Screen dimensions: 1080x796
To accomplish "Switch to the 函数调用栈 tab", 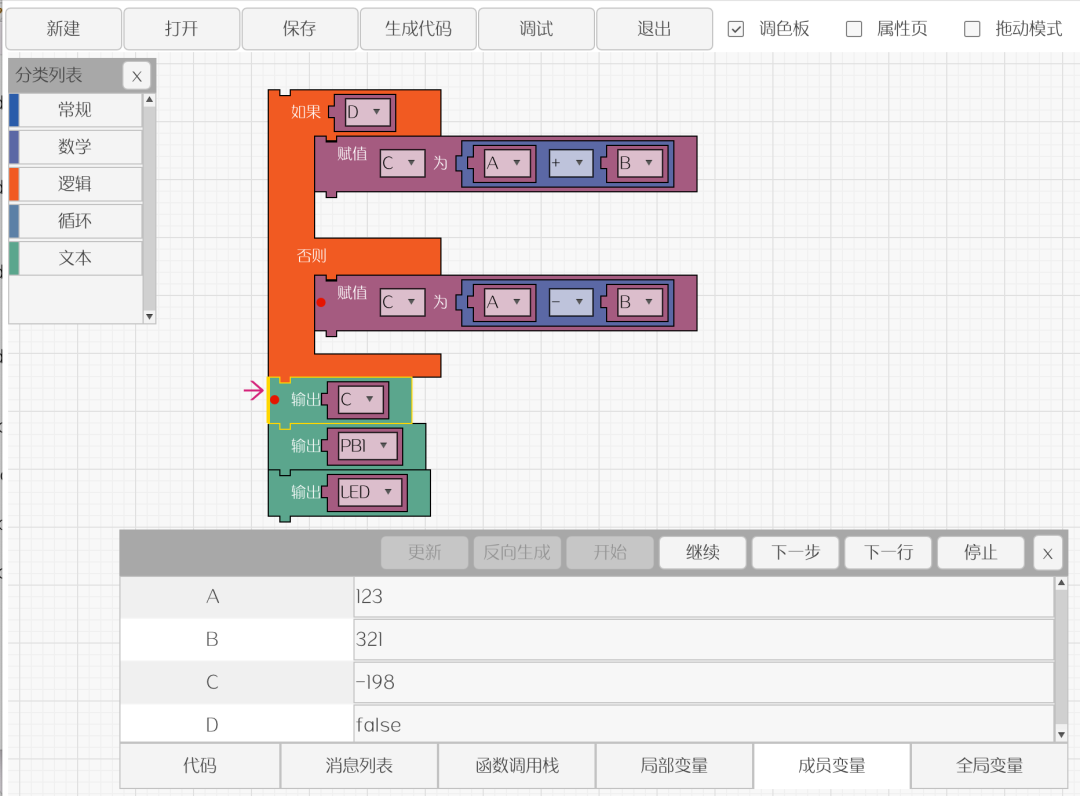I will (516, 766).
